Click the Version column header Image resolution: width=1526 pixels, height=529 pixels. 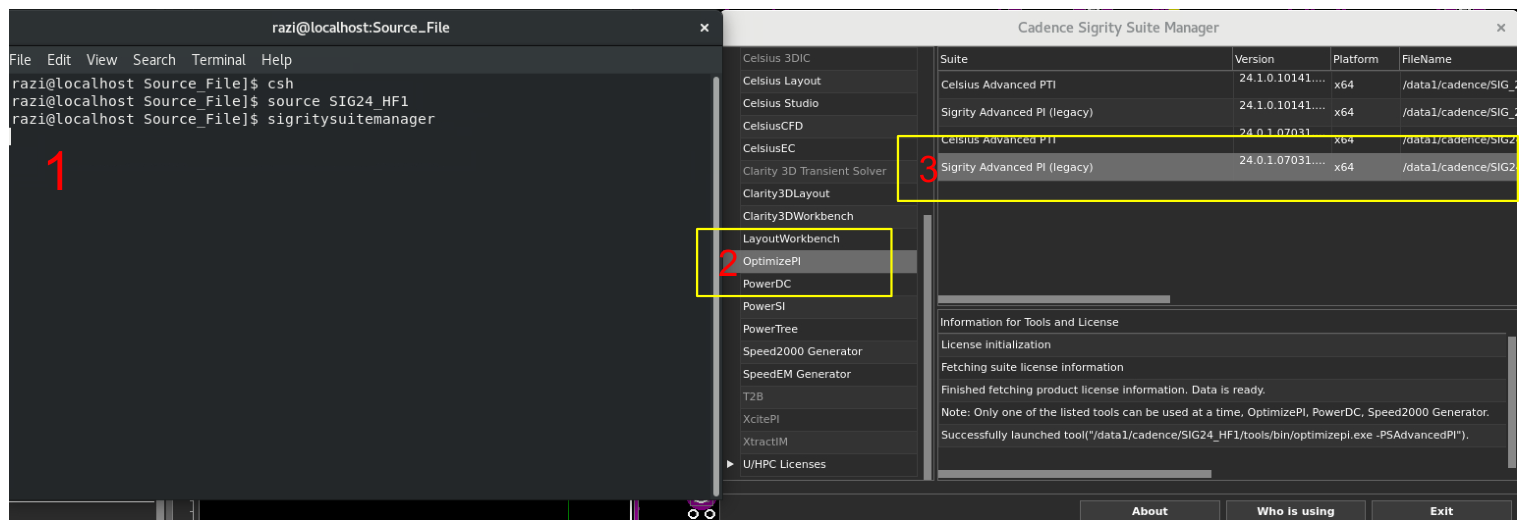pos(1281,59)
